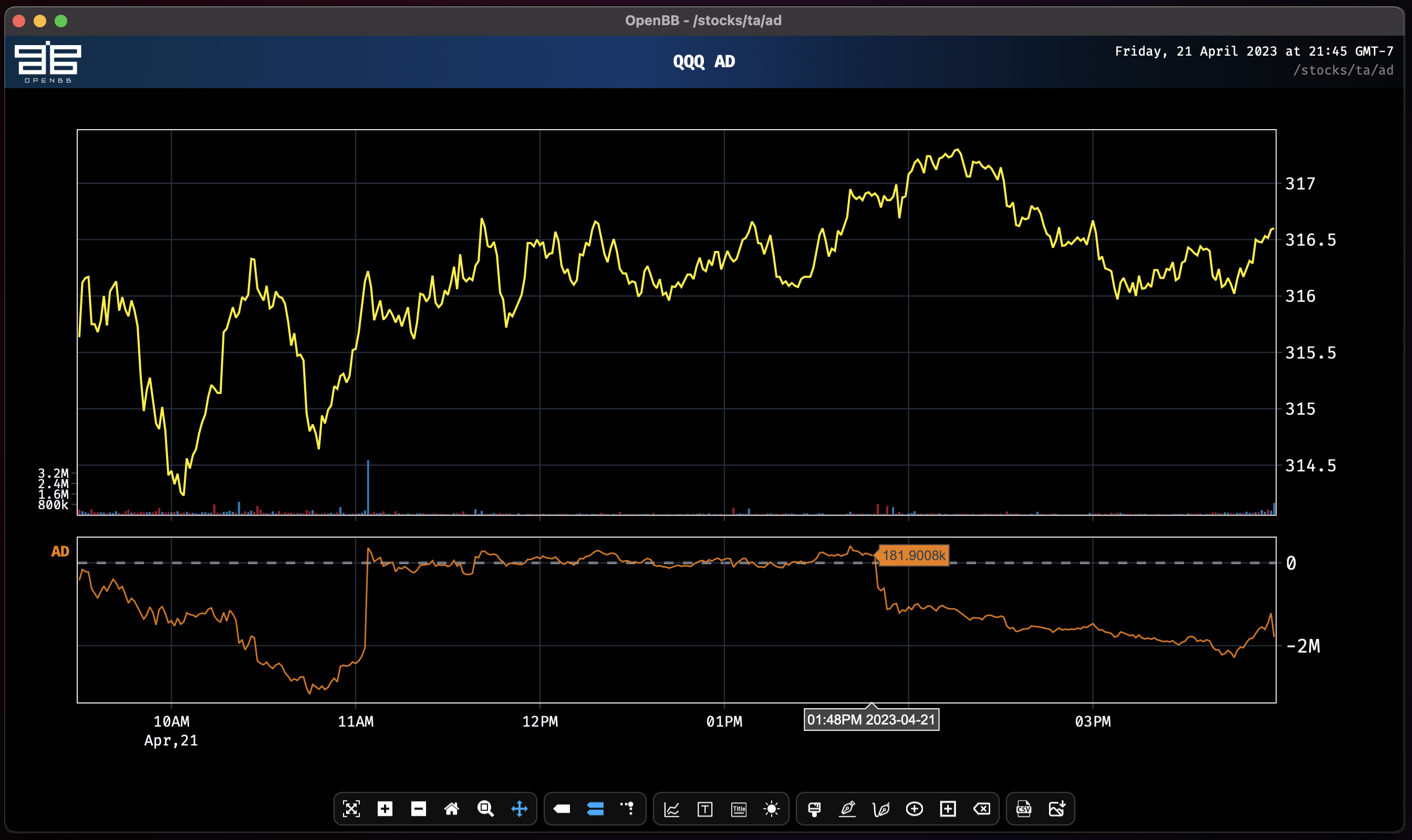Click the 12PM x-axis label
Viewport: 1412px width, 840px height.
tap(540, 721)
